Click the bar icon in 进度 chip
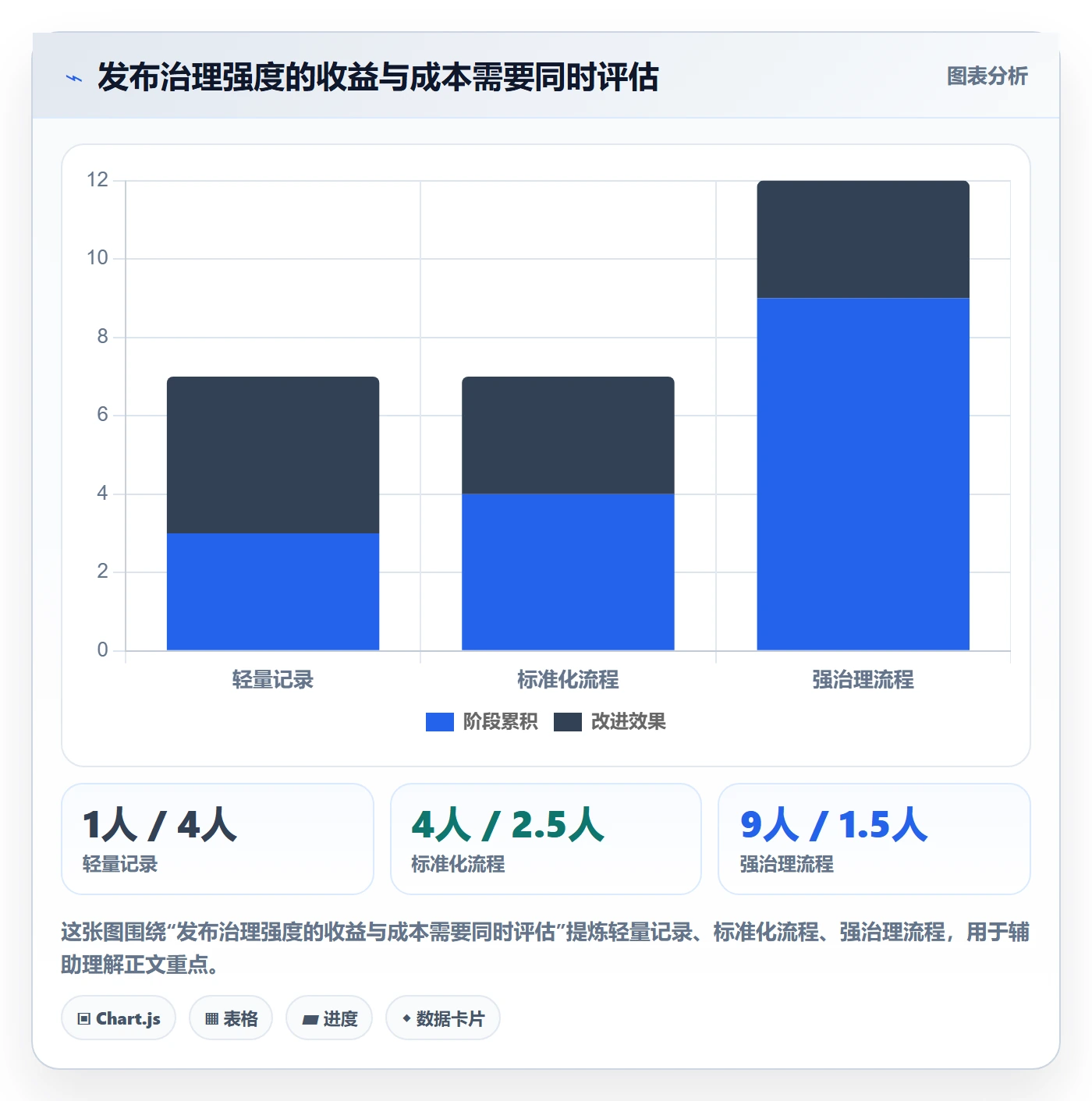 [310, 1020]
